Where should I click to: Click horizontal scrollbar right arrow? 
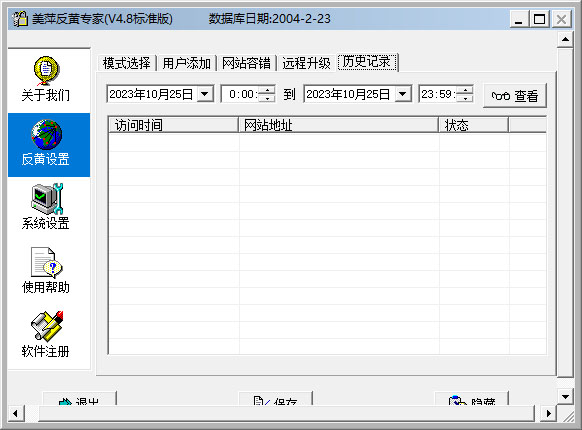(549, 413)
